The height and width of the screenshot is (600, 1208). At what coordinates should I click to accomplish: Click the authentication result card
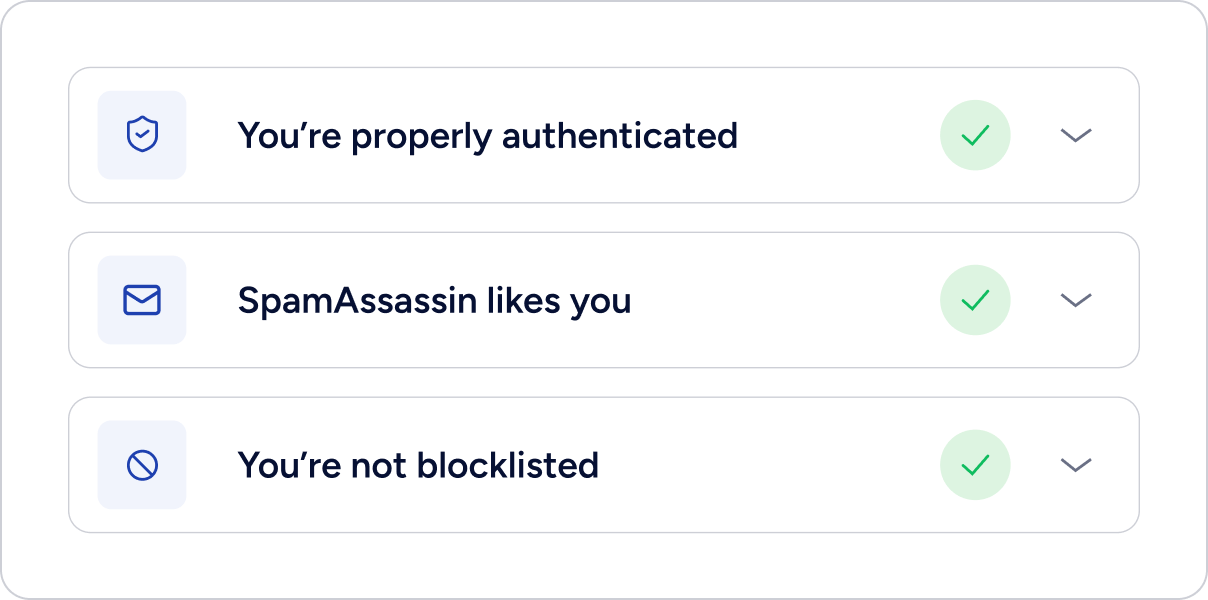tap(604, 135)
